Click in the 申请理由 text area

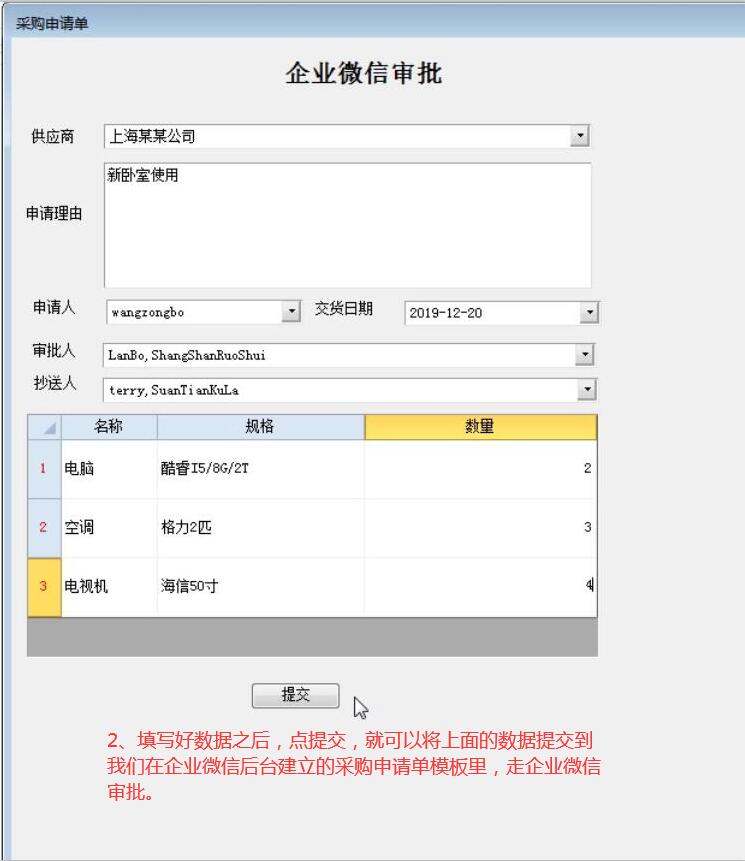tap(348, 225)
